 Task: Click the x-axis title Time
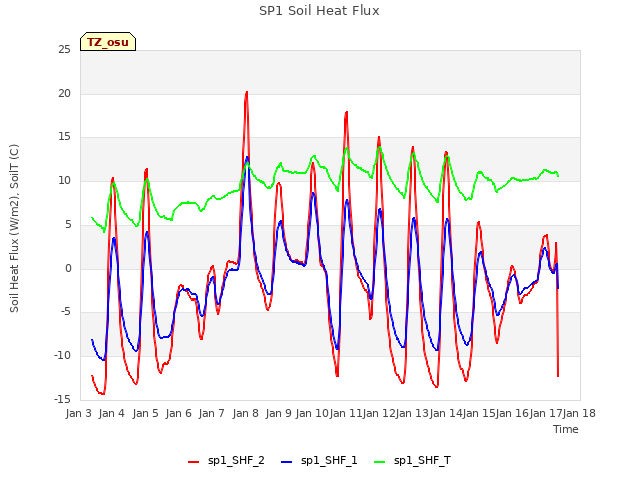(x=566, y=429)
